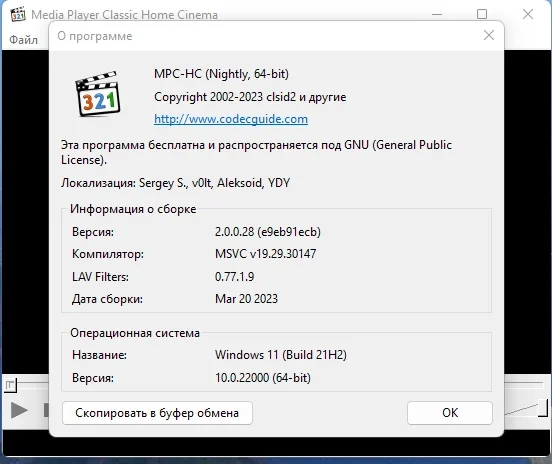The image size is (552, 464).
Task: Select LAV Filters value 0.77.1.9
Action: [234, 277]
